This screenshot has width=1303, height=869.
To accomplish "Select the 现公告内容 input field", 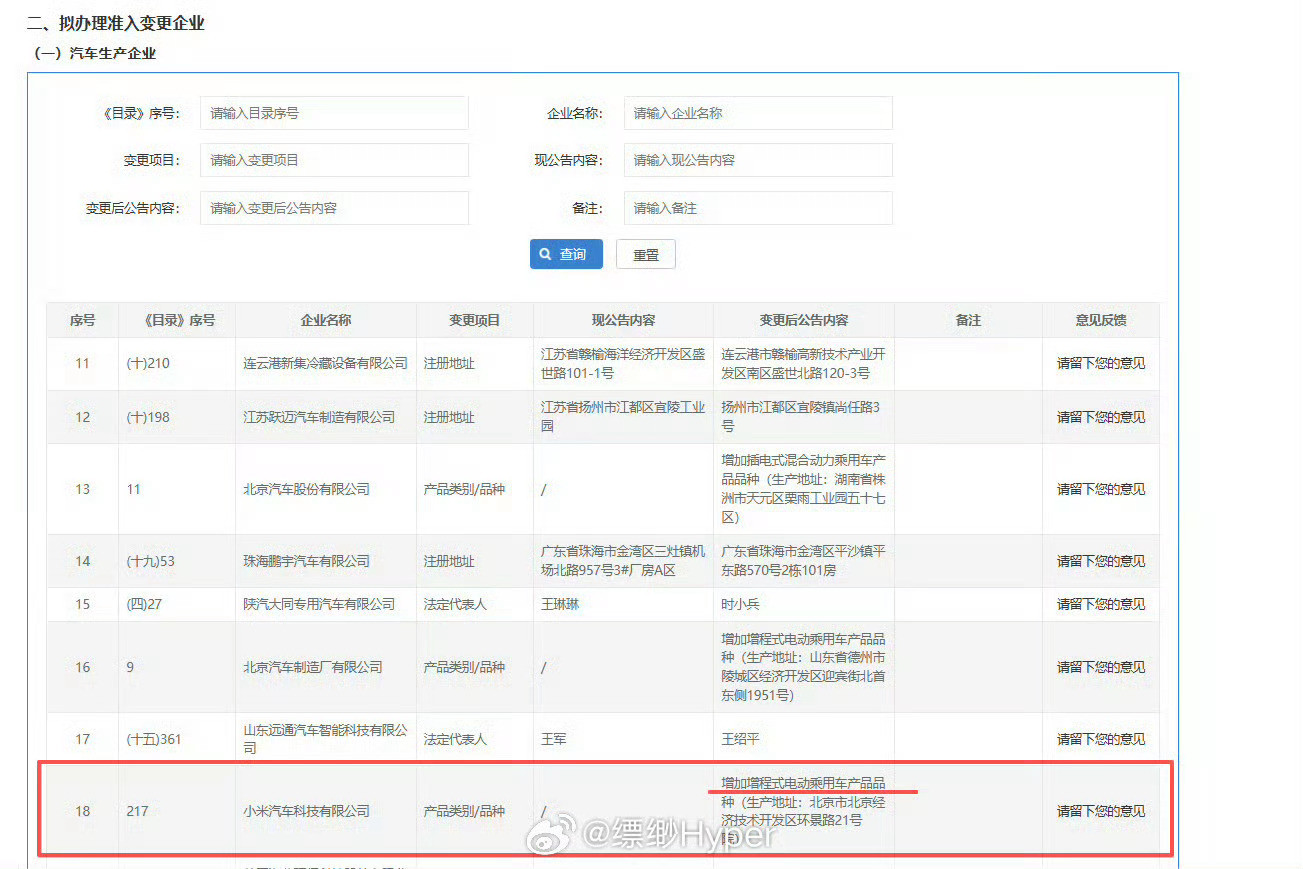I will click(758, 160).
